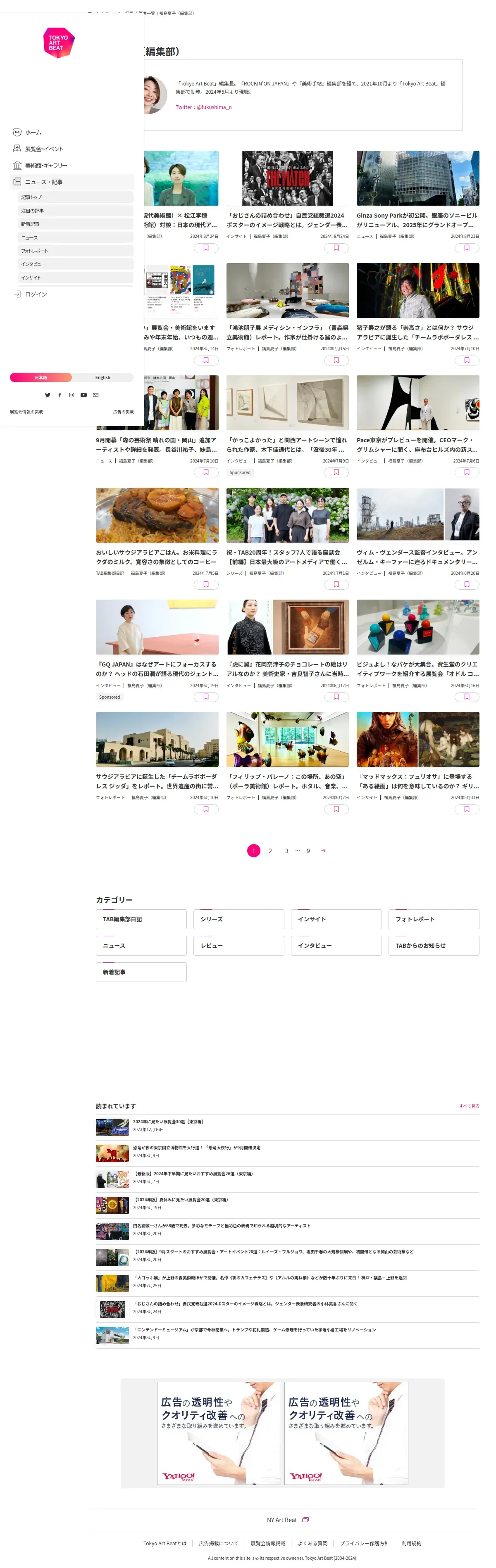Open the よくある質問 footer link
This screenshot has height=1568, width=496.
pyautogui.click(x=312, y=1543)
